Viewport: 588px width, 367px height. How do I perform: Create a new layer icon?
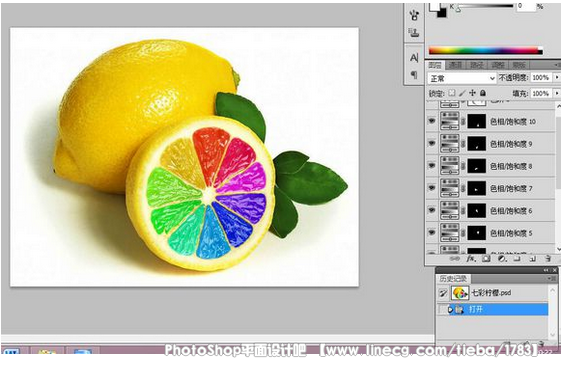coord(532,259)
